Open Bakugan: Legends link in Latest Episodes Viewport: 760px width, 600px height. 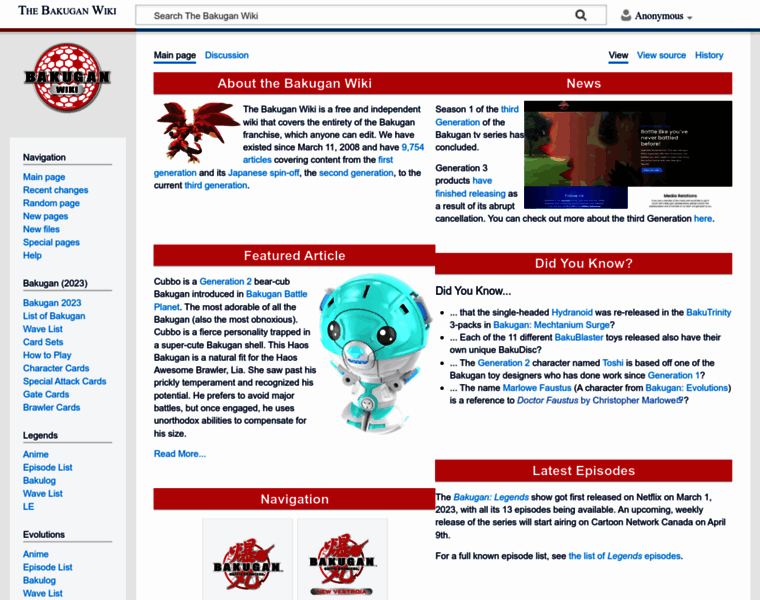[x=491, y=497]
